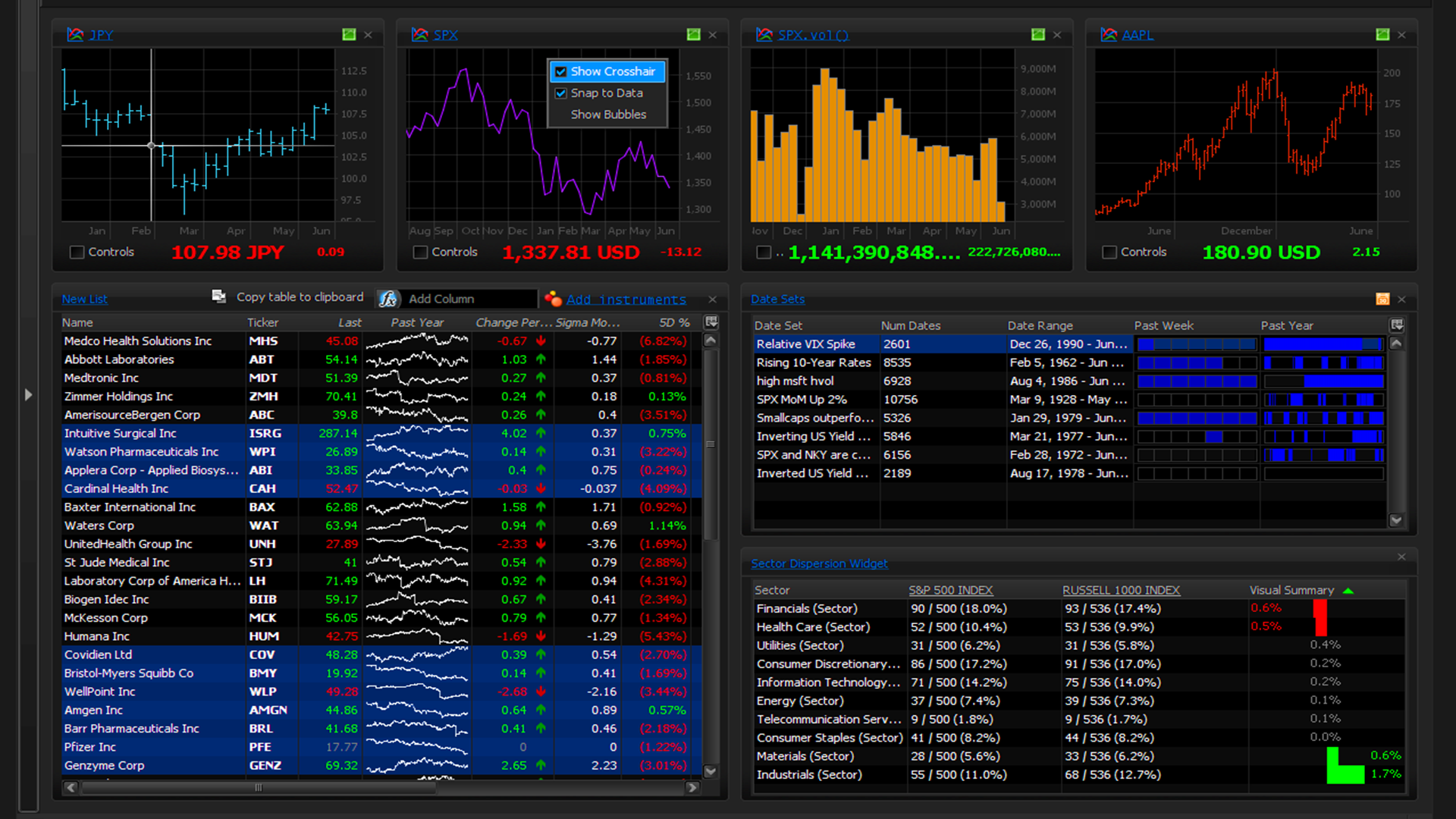Screen dimensions: 1456x819
Task: Click watchlist scrollbar down arrow
Action: pyautogui.click(x=711, y=771)
